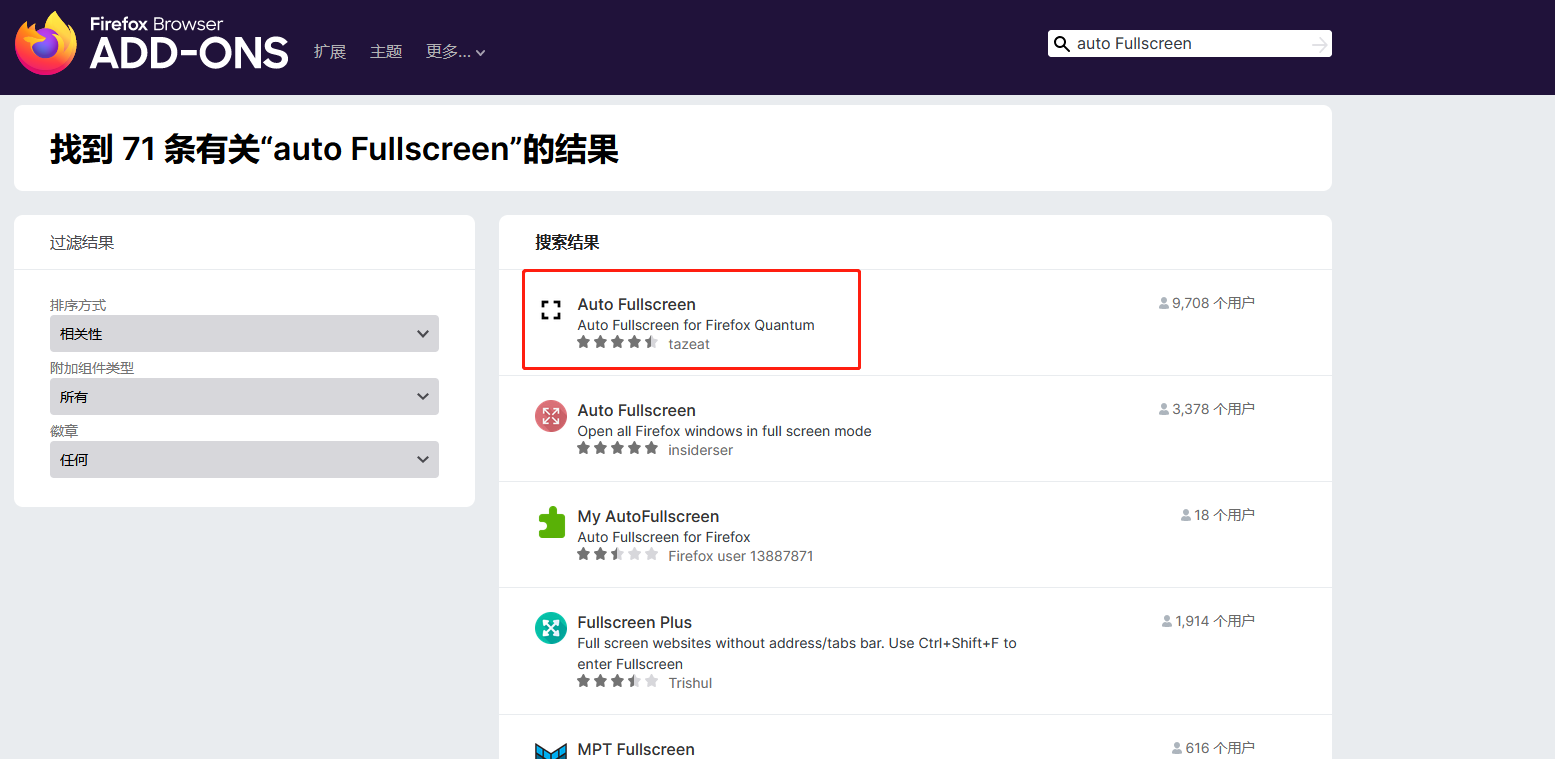Click the star rating beside Firefox user 13887871
This screenshot has height=759, width=1555.
pos(617,555)
